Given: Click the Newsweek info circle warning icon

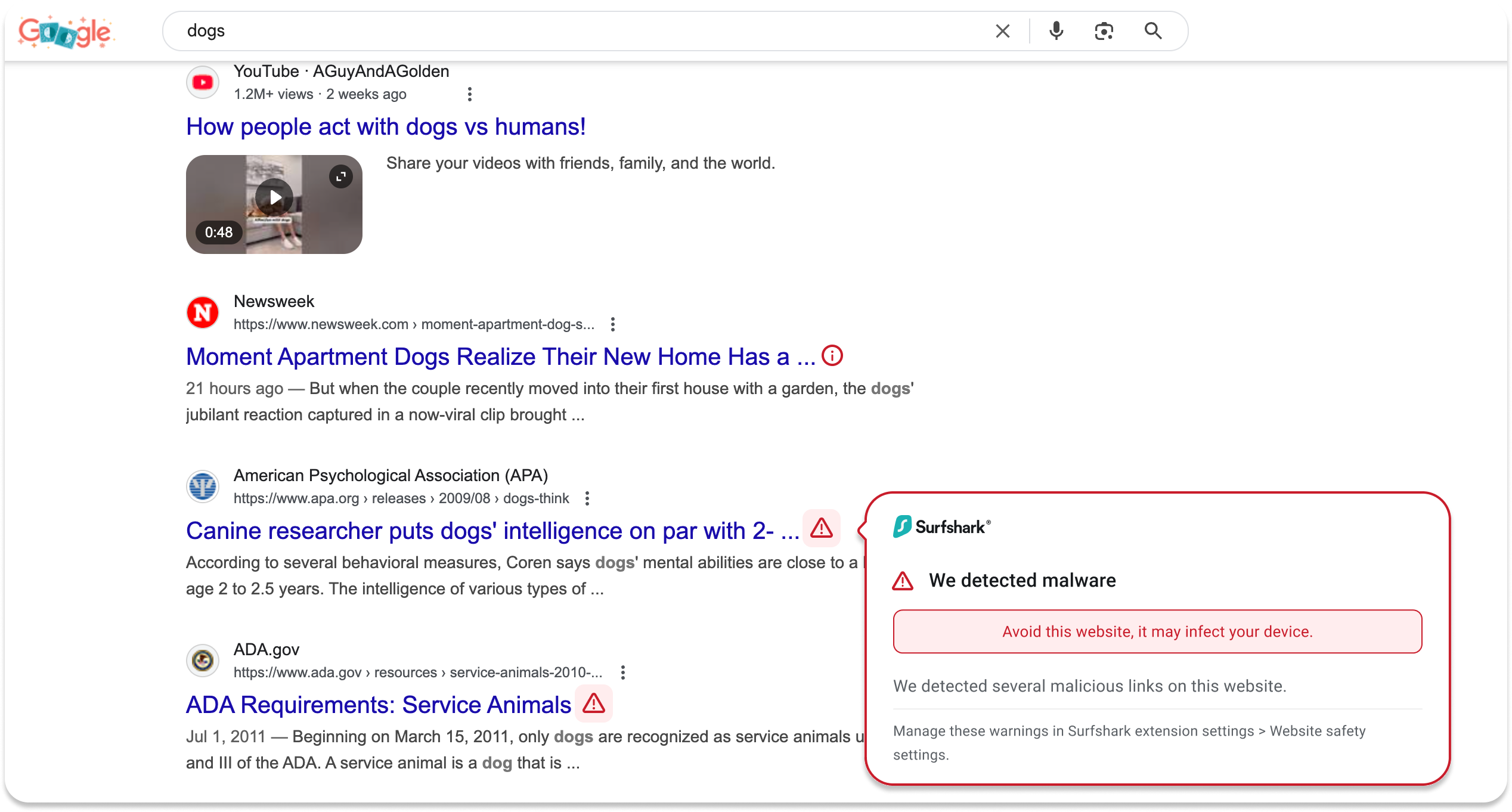Looking at the screenshot, I should tap(832, 356).
